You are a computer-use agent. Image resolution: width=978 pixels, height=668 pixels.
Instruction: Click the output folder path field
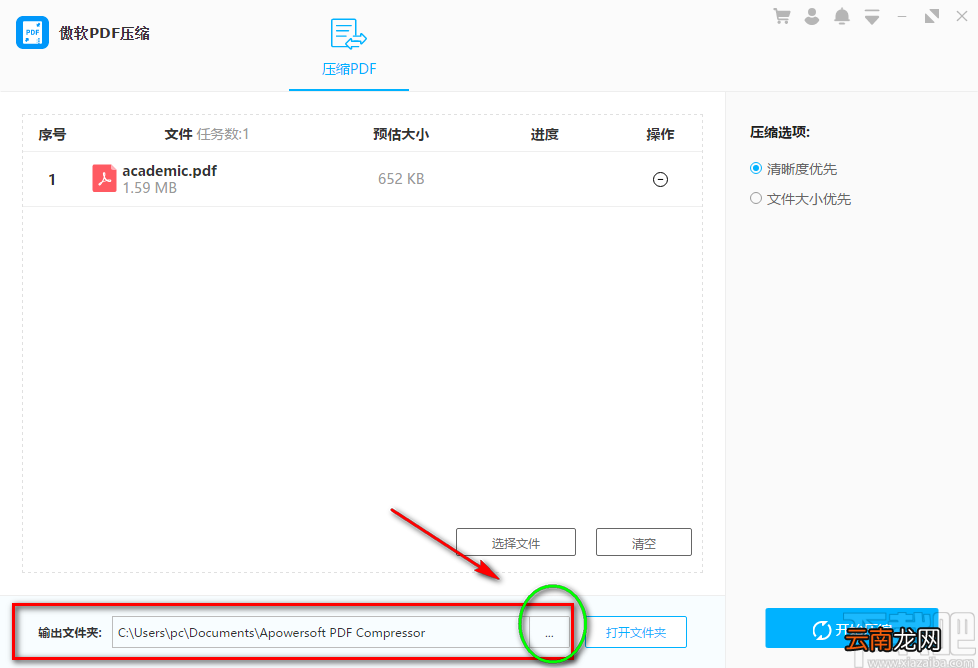pos(321,632)
